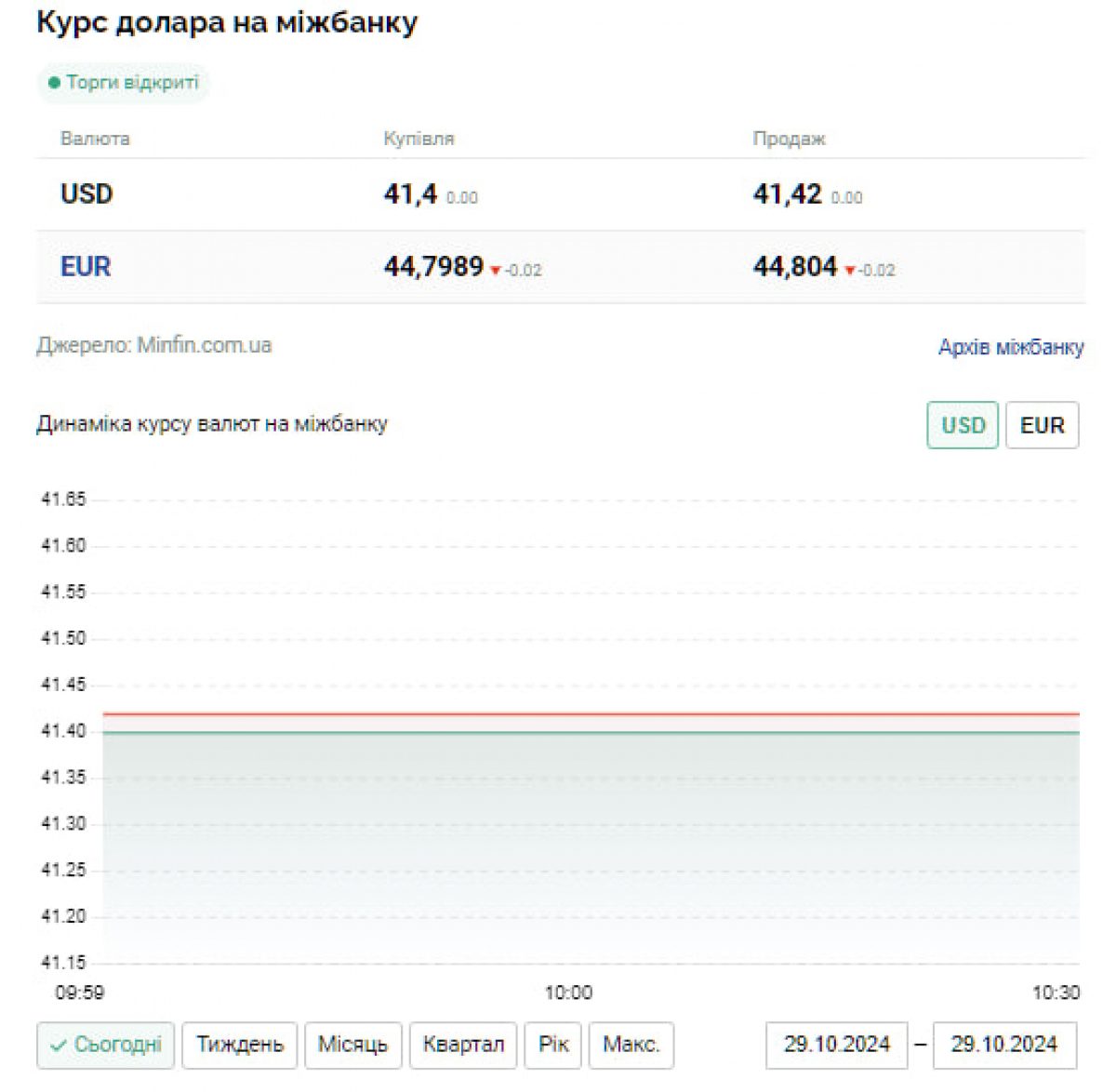Choose the Рік time range
Viewport: 1116px width, 1092px height.
[552, 1045]
